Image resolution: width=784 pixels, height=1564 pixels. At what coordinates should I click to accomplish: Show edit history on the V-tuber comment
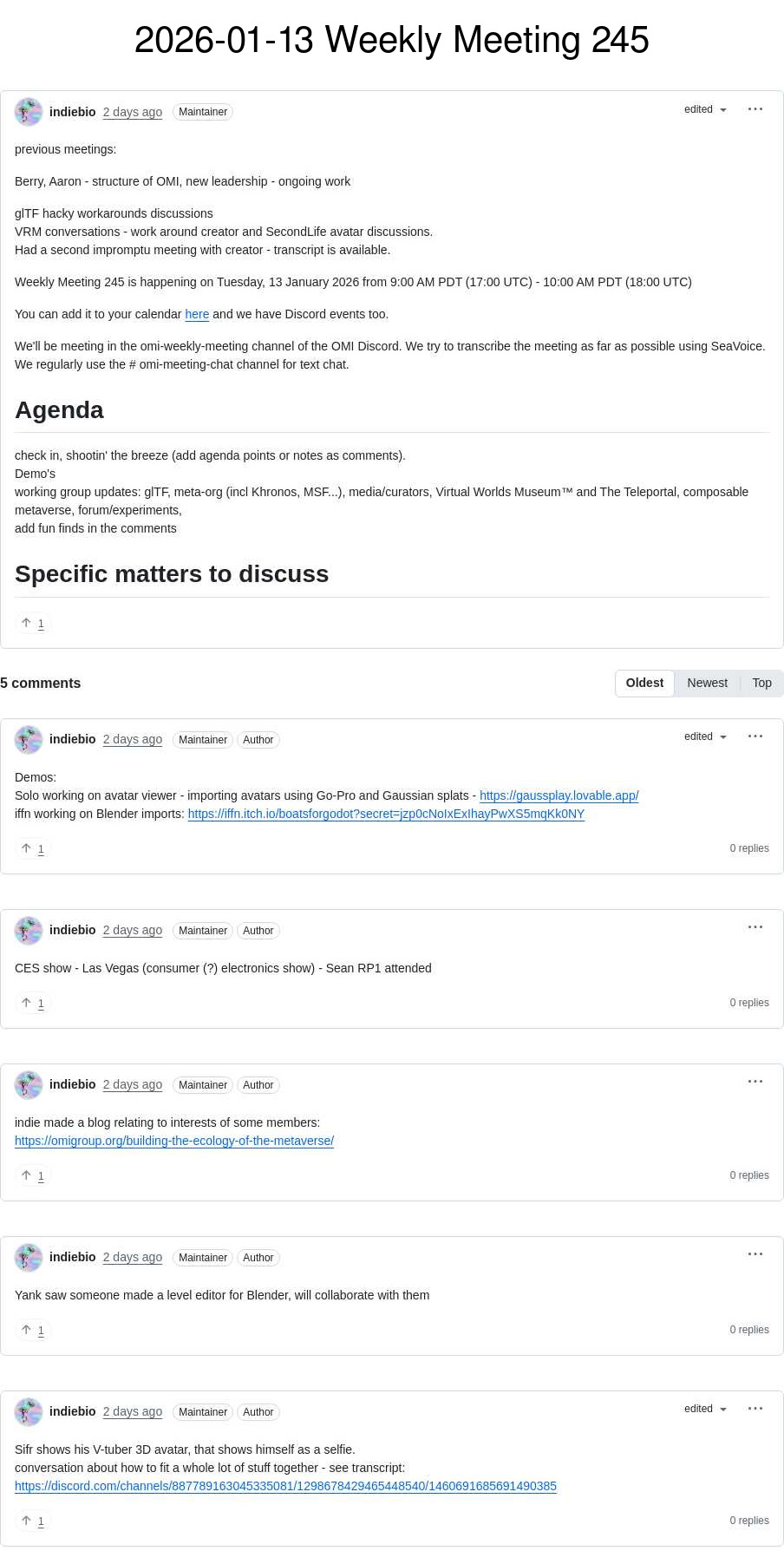[x=705, y=1409]
